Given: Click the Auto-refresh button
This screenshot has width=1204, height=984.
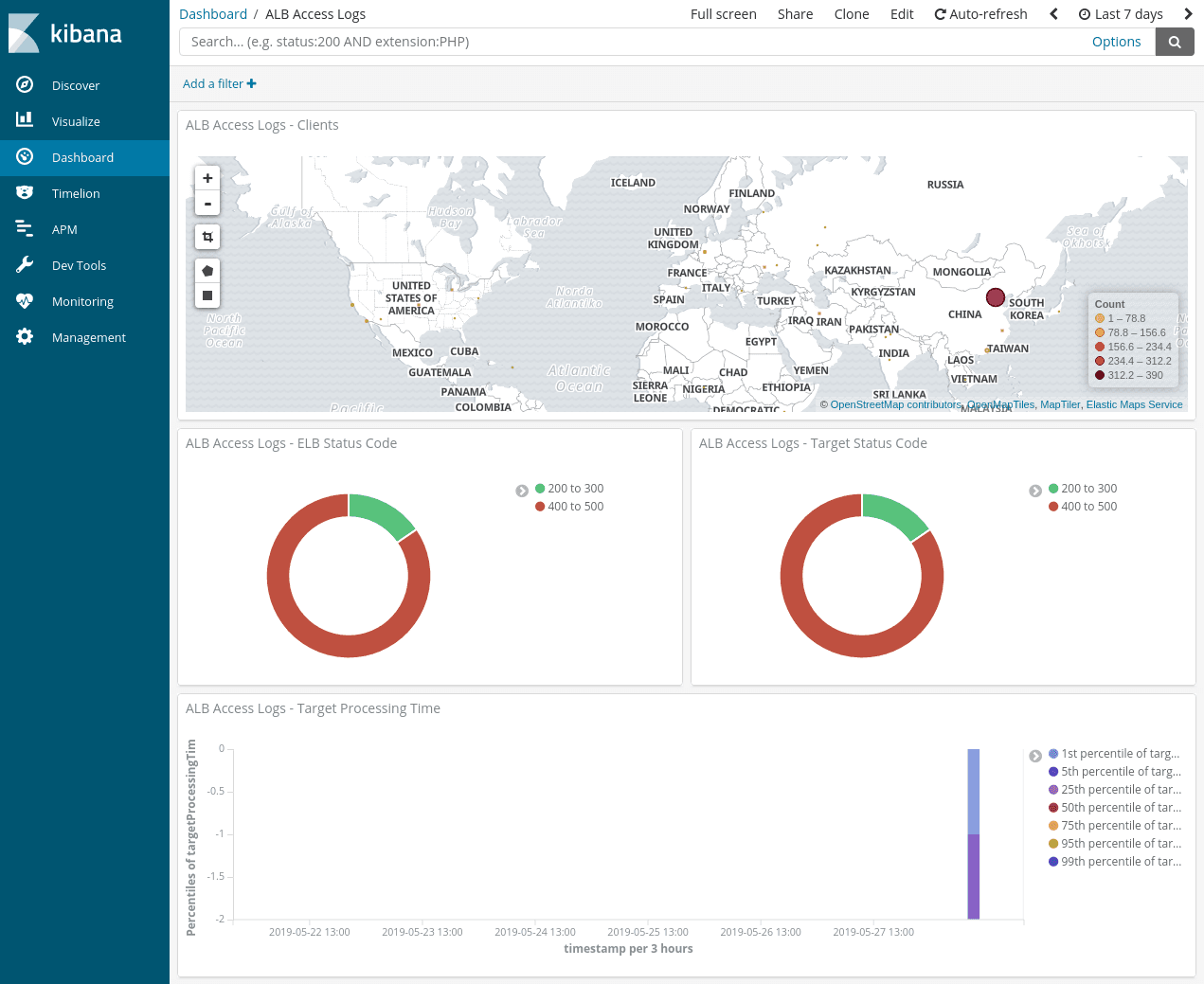Looking at the screenshot, I should click(980, 14).
